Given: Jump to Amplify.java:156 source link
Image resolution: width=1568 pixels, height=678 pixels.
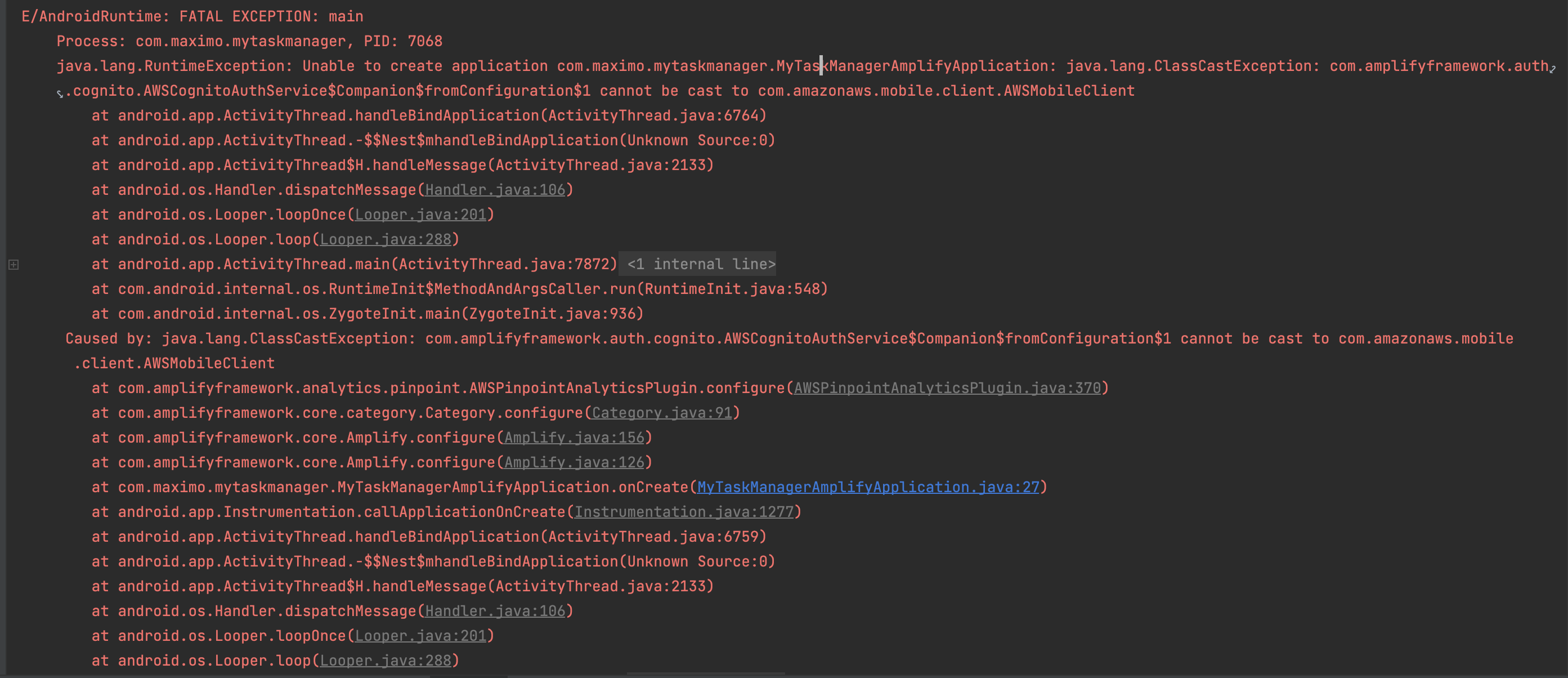Looking at the screenshot, I should point(574,438).
